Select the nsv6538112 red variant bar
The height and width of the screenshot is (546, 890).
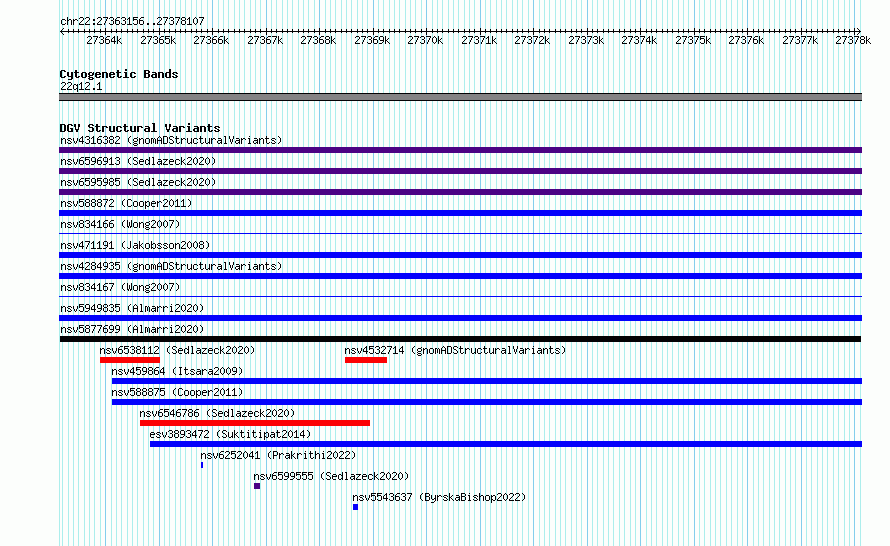(130, 360)
